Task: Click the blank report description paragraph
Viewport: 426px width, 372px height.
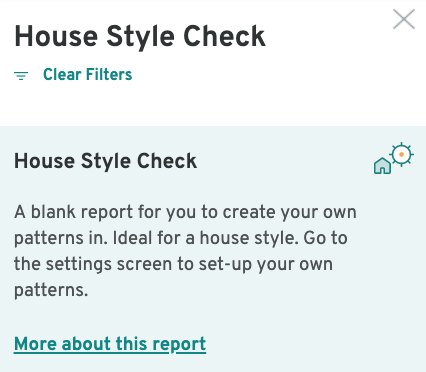Action: 185,251
